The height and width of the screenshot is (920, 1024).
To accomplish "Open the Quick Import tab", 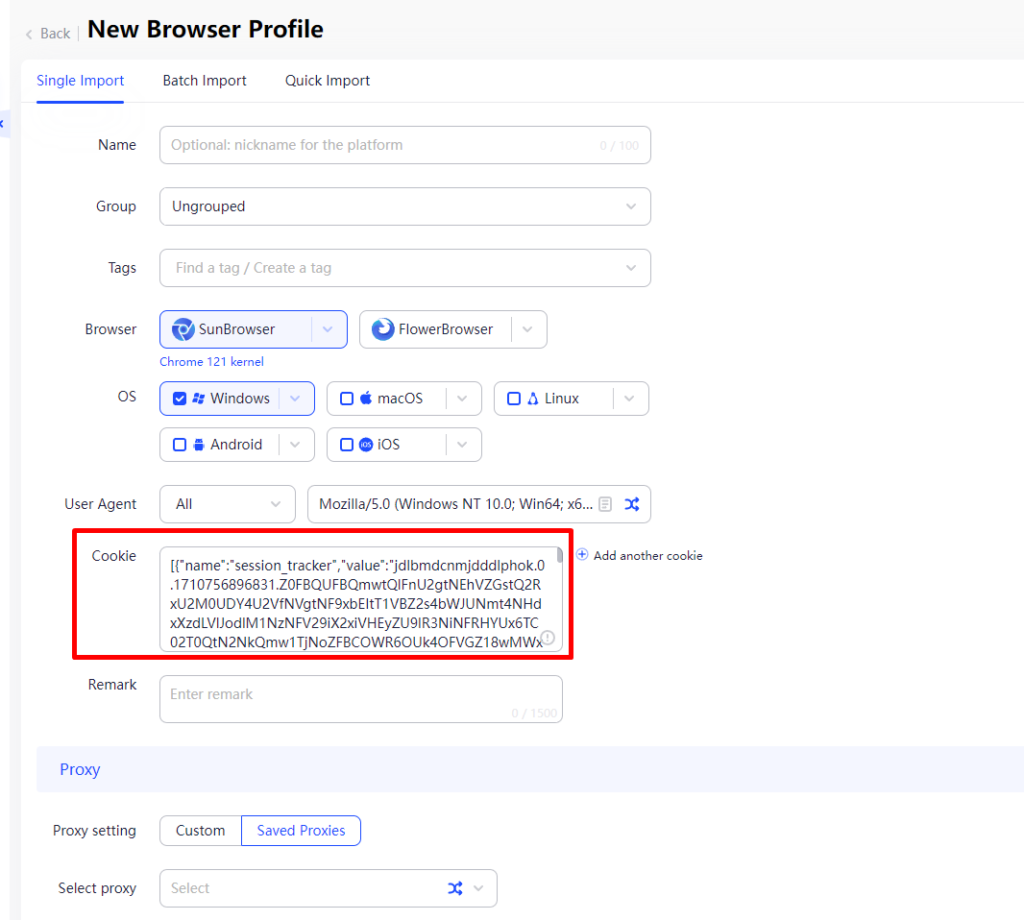I will pyautogui.click(x=327, y=81).
